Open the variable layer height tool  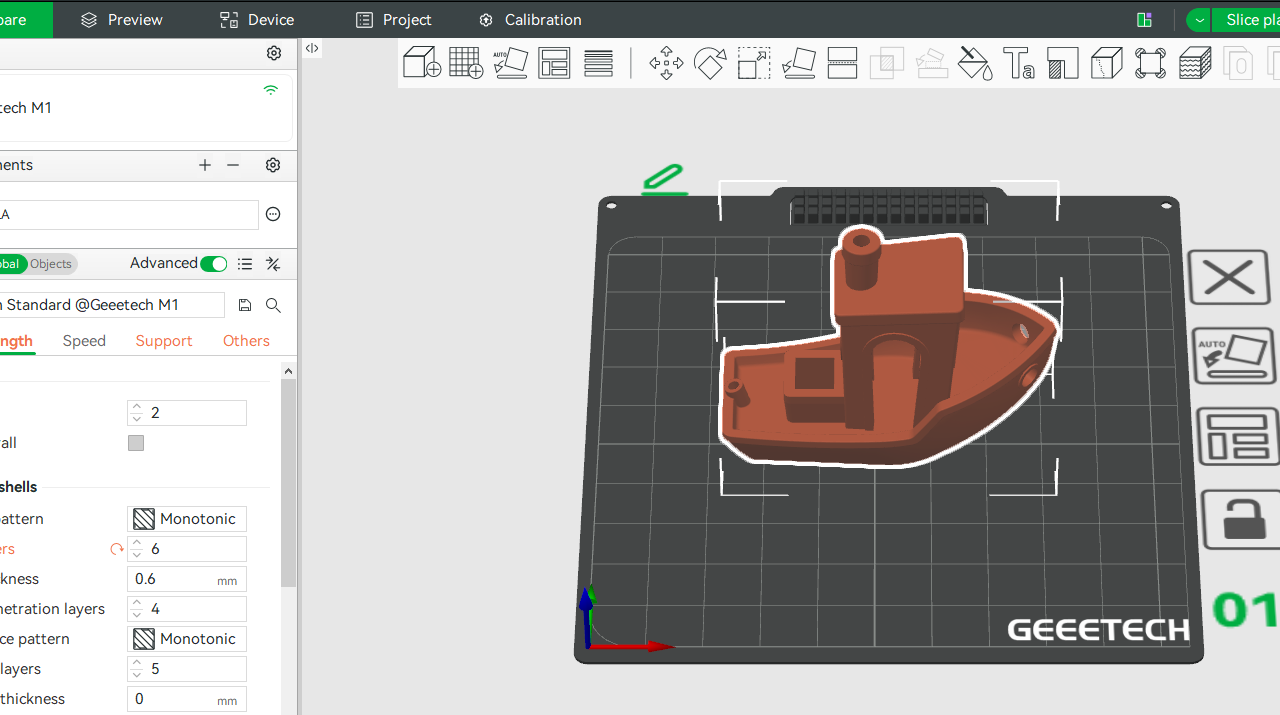coord(1195,63)
